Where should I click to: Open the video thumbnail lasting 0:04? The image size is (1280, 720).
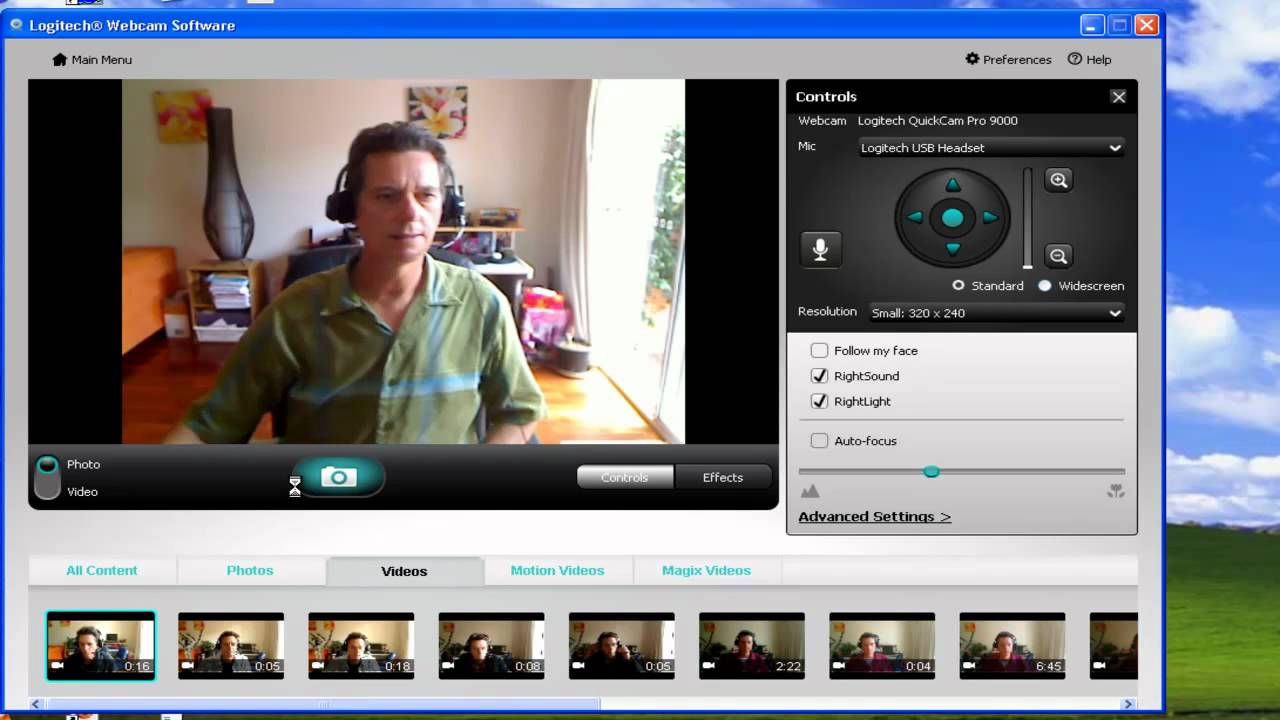[x=882, y=646]
